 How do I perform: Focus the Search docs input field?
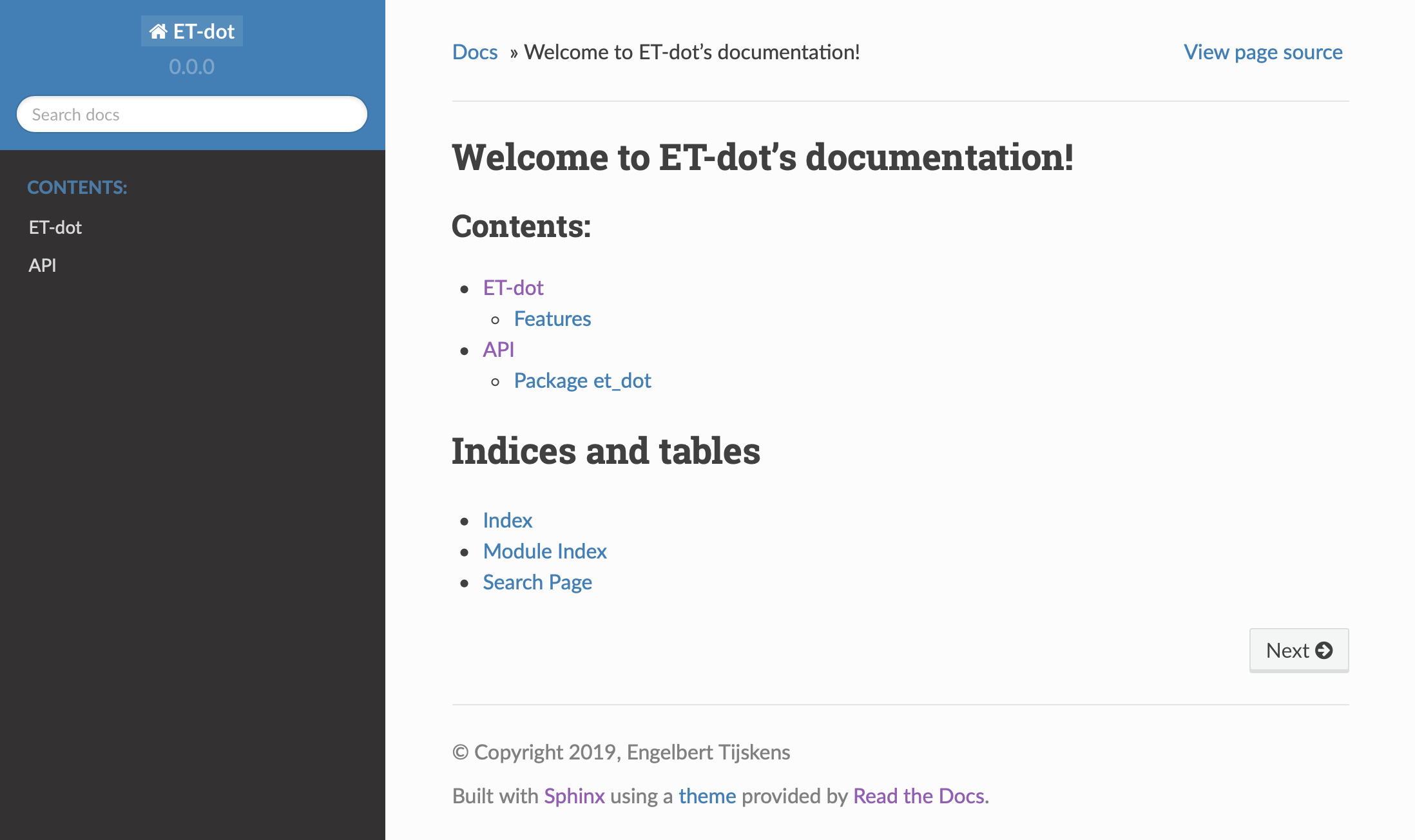(x=192, y=115)
